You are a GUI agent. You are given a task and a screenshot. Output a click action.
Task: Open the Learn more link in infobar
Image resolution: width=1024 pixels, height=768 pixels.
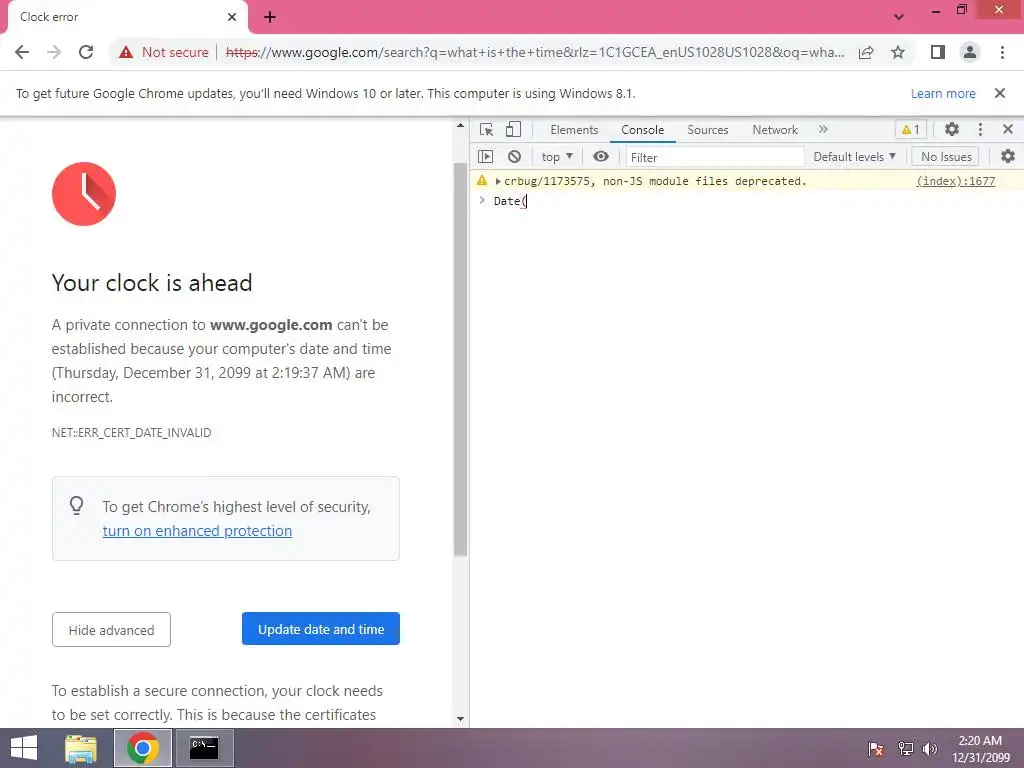pyautogui.click(x=943, y=93)
